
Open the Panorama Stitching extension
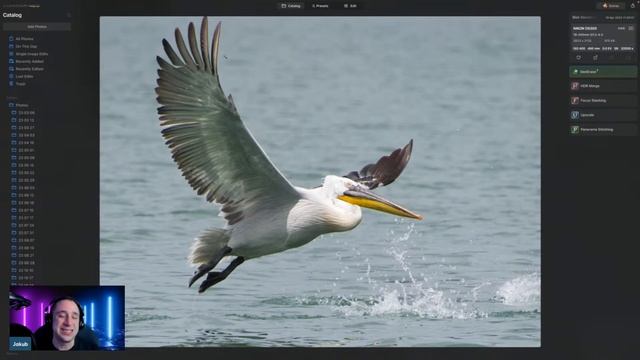[603, 130]
